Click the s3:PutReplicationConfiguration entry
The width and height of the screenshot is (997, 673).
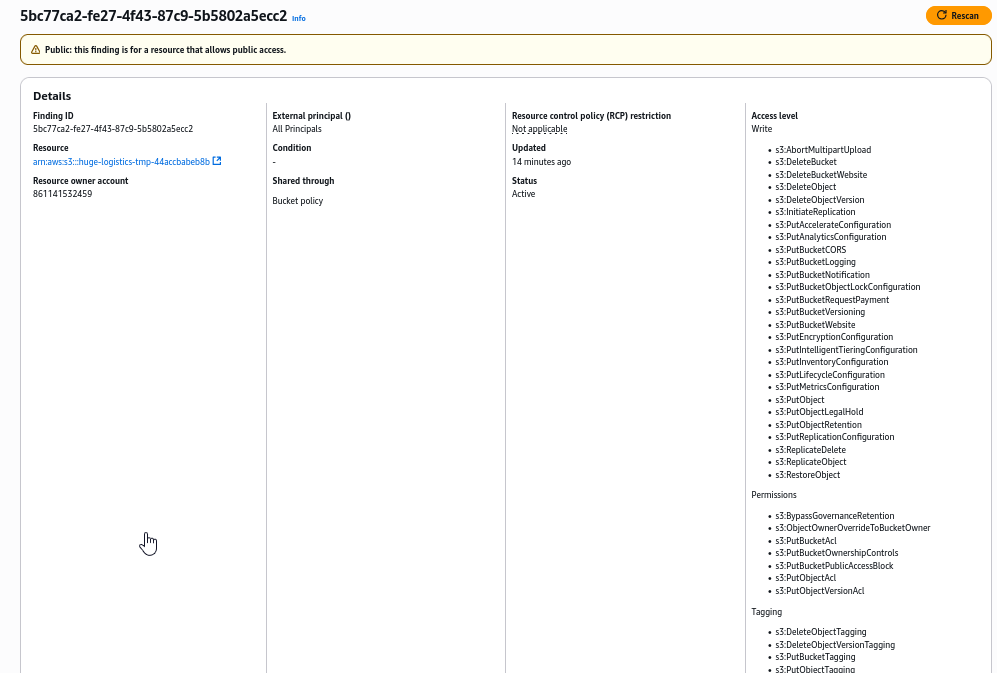click(x=835, y=437)
